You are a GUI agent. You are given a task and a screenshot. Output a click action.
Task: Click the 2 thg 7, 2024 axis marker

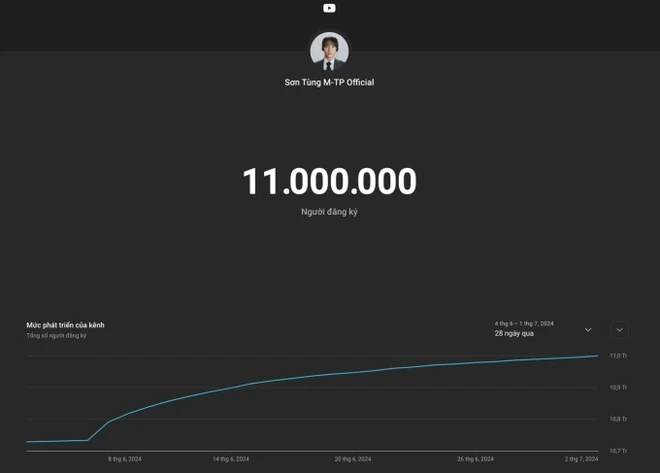pyautogui.click(x=581, y=459)
